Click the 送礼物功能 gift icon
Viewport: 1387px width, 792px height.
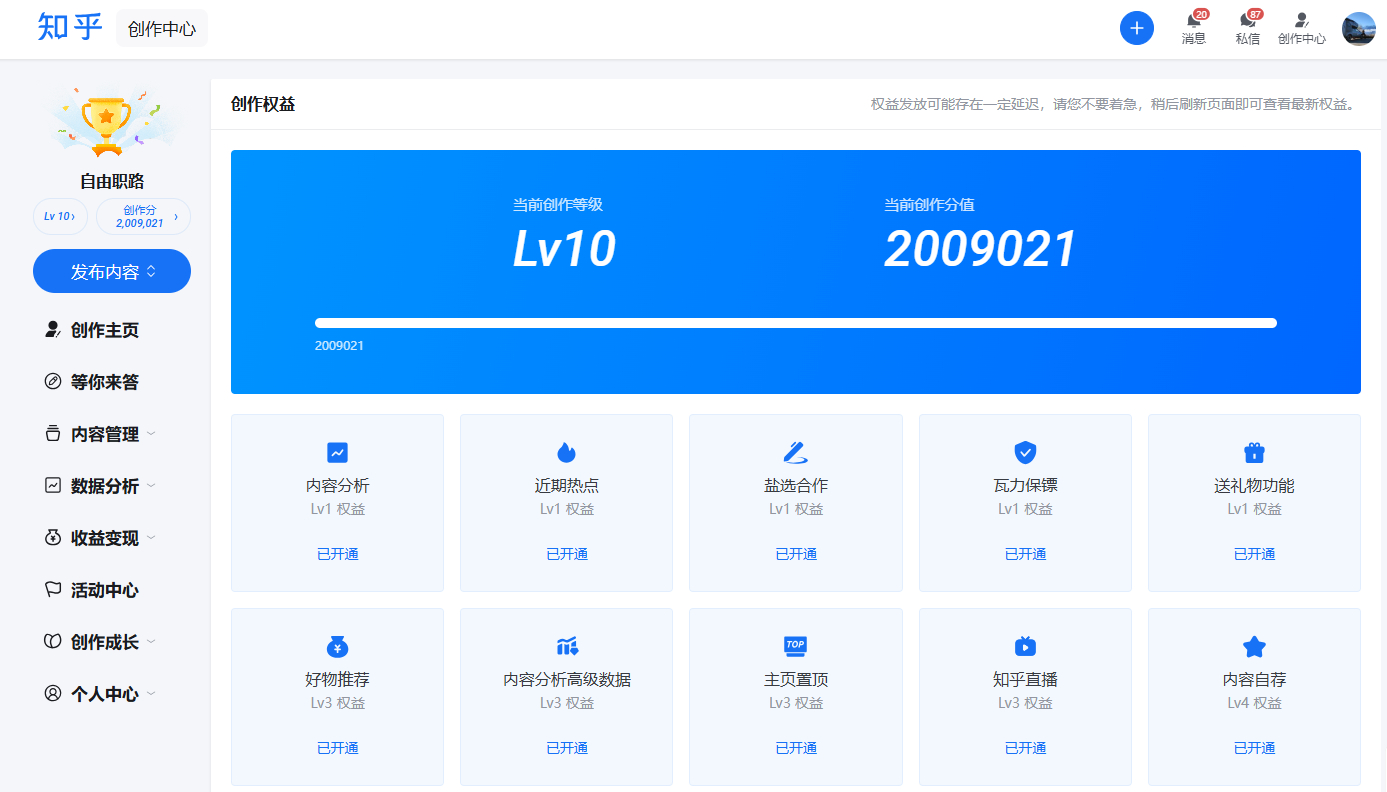1254,453
